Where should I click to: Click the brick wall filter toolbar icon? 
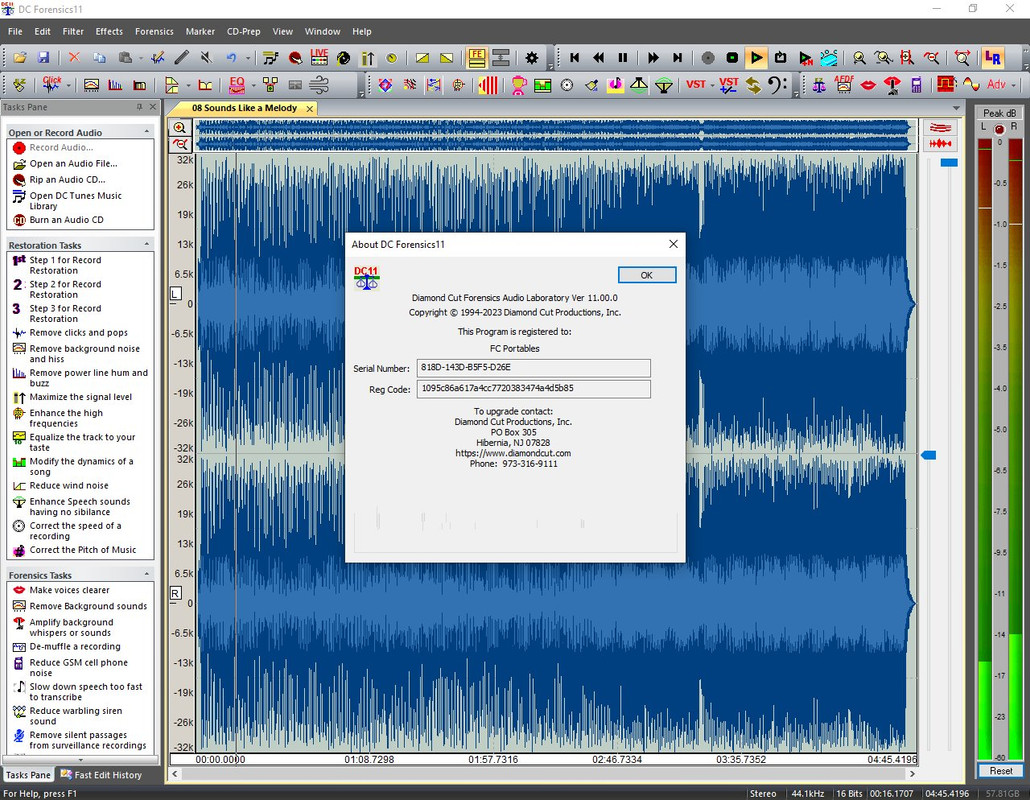[x=946, y=84]
